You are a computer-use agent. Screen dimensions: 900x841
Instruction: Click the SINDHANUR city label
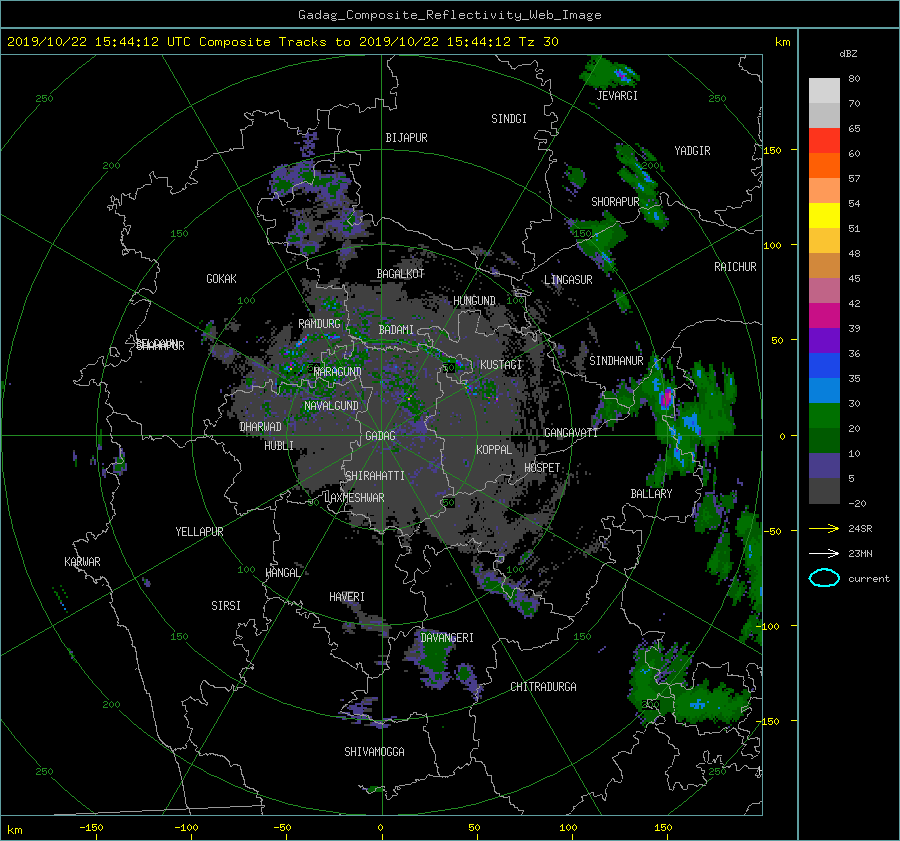(x=616, y=361)
